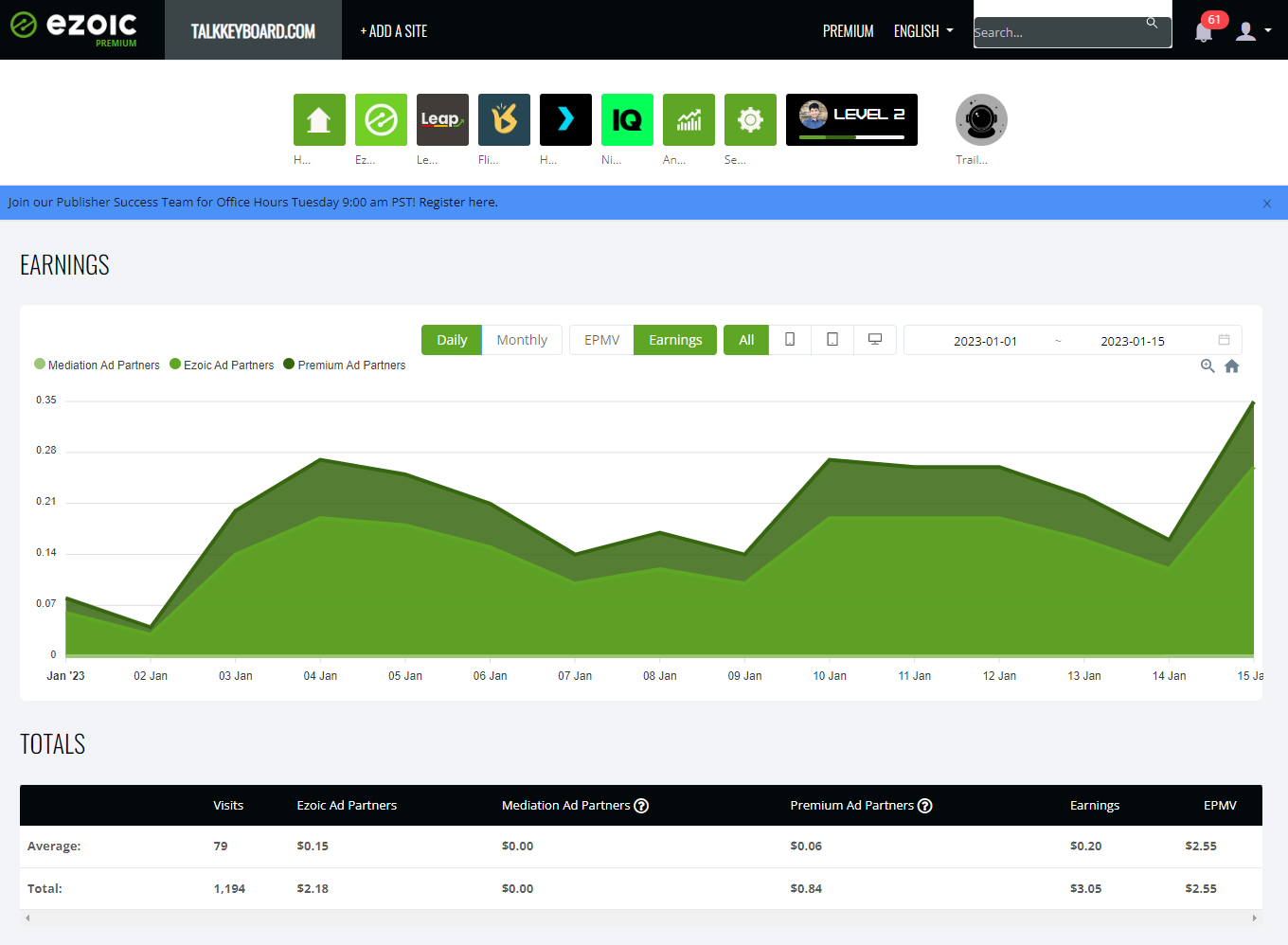Edit the start date 2023-01-01

[985, 341]
